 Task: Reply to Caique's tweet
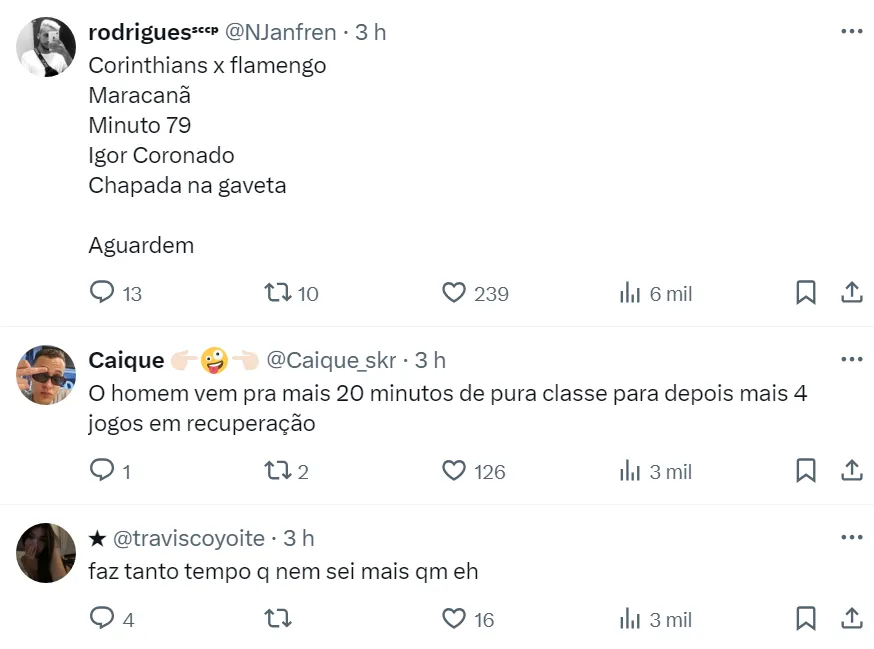pos(103,471)
